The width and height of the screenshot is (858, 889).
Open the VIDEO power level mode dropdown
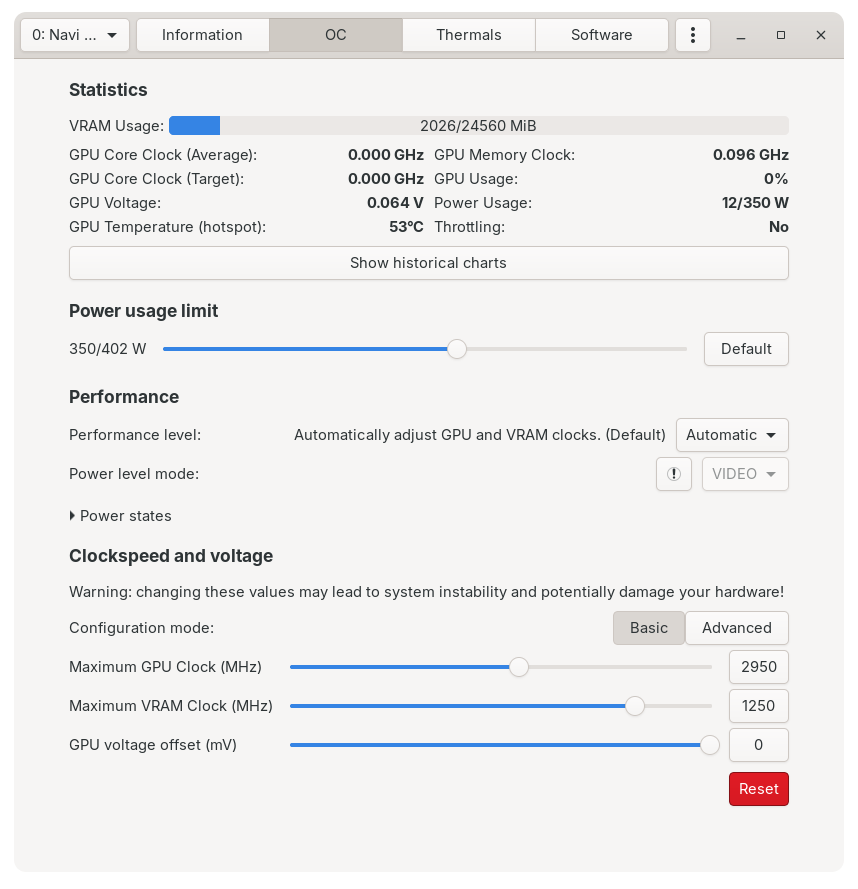tap(744, 474)
